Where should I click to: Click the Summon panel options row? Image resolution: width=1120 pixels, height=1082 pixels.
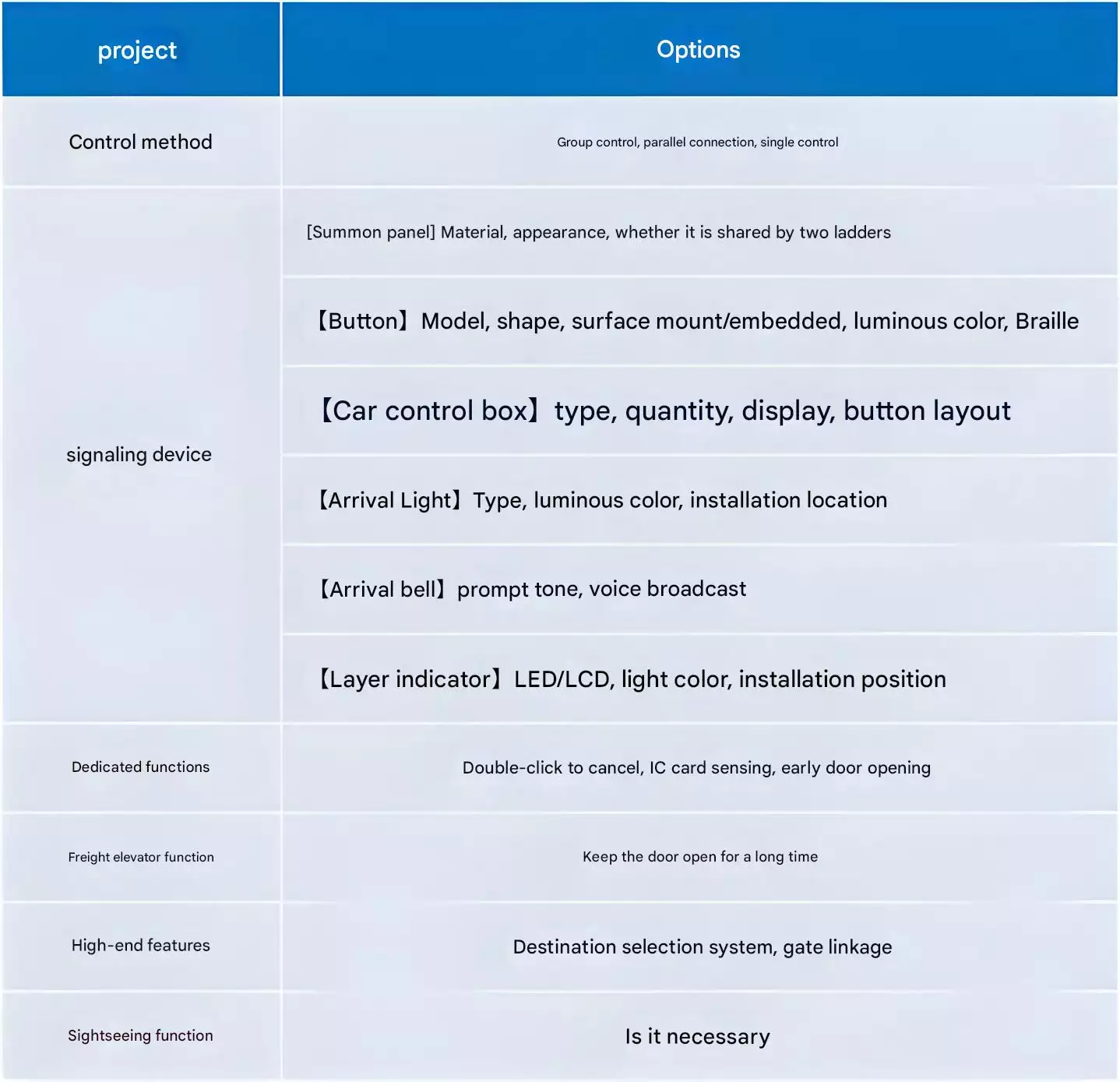coord(699,232)
